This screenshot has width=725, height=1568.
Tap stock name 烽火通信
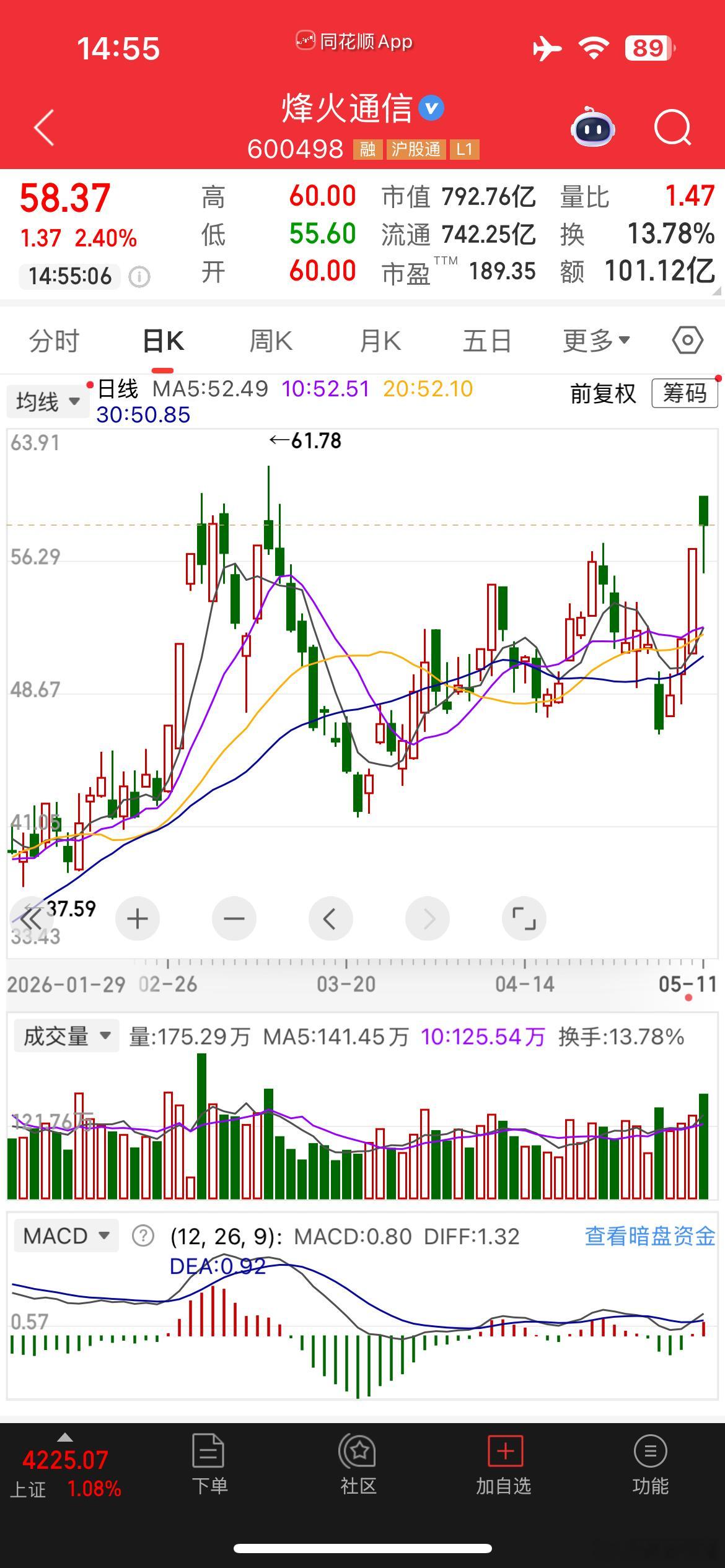[x=347, y=108]
